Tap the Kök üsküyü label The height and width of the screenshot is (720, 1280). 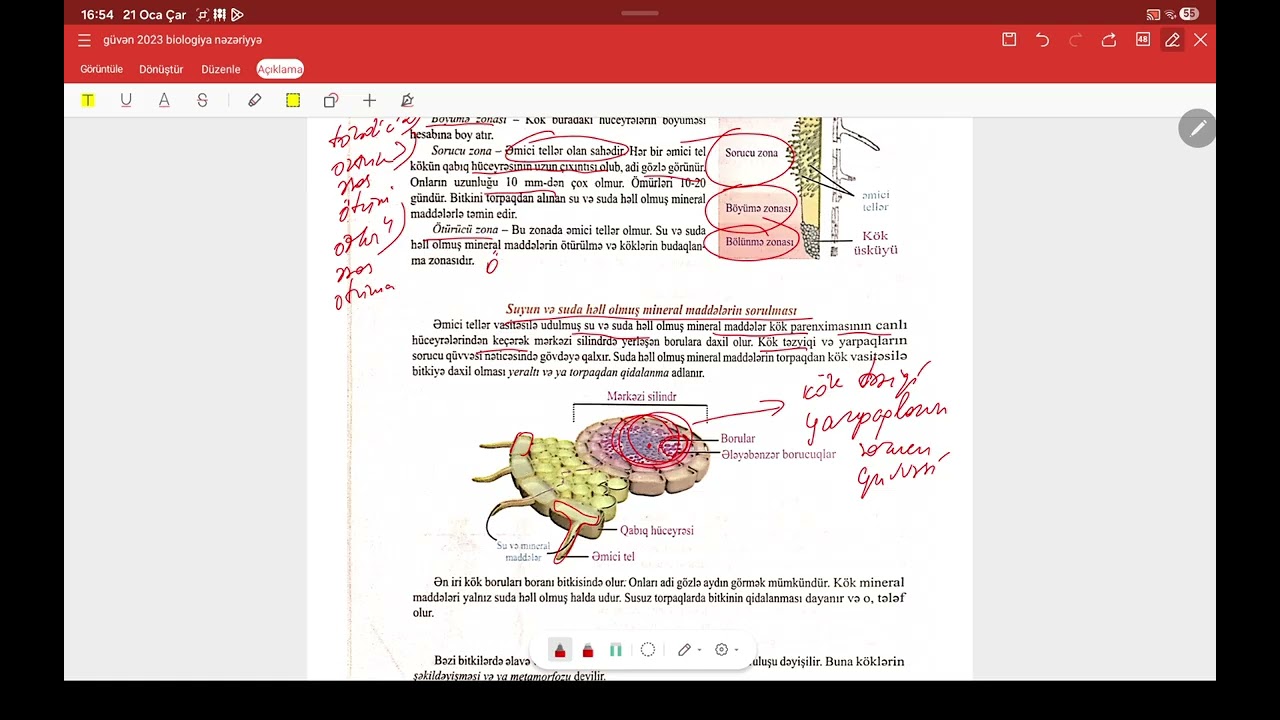click(875, 243)
